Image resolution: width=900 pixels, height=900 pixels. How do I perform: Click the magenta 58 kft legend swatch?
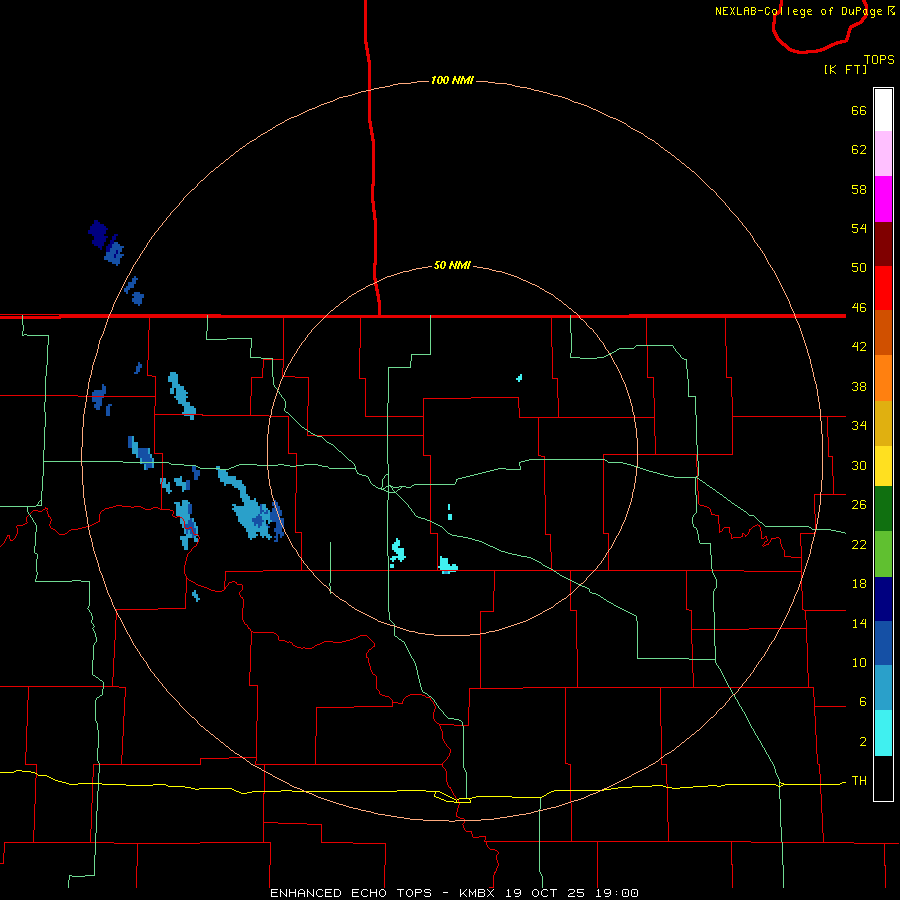point(883,199)
